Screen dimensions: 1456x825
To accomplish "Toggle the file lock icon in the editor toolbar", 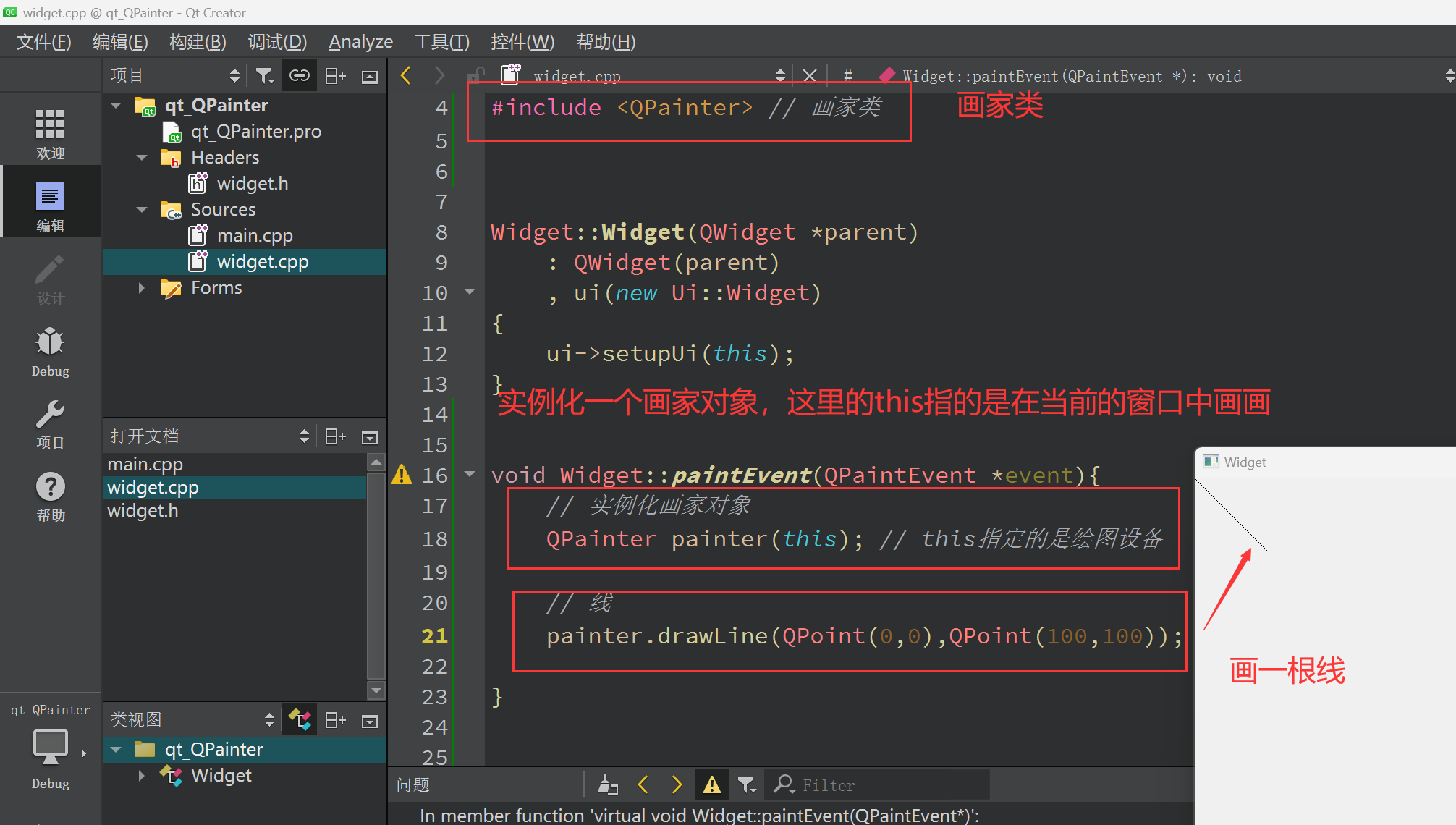I will 475,75.
